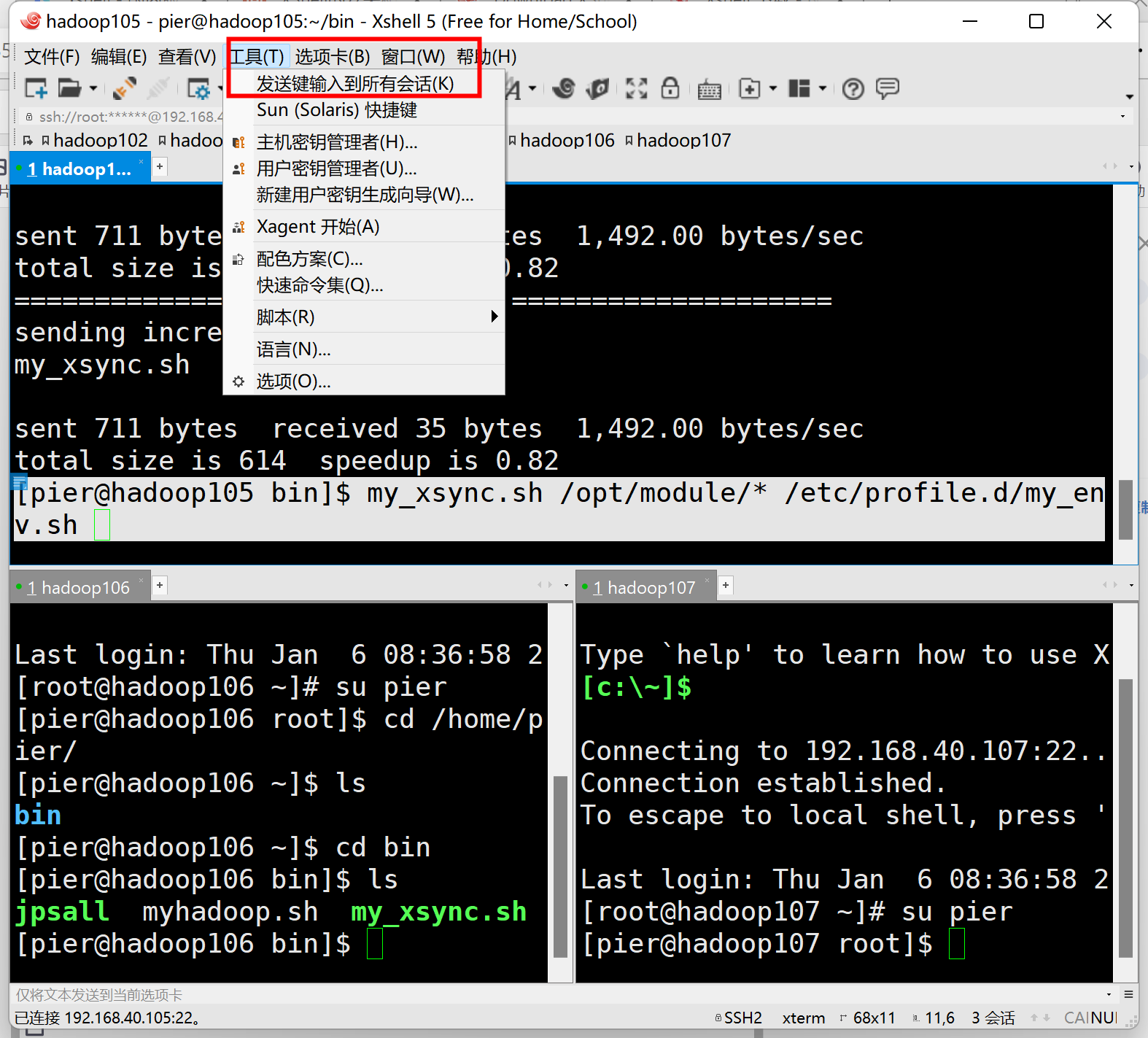Open 主机密钥管理者(H)... menu entry
The width and height of the screenshot is (1148, 1038).
pos(364,142)
